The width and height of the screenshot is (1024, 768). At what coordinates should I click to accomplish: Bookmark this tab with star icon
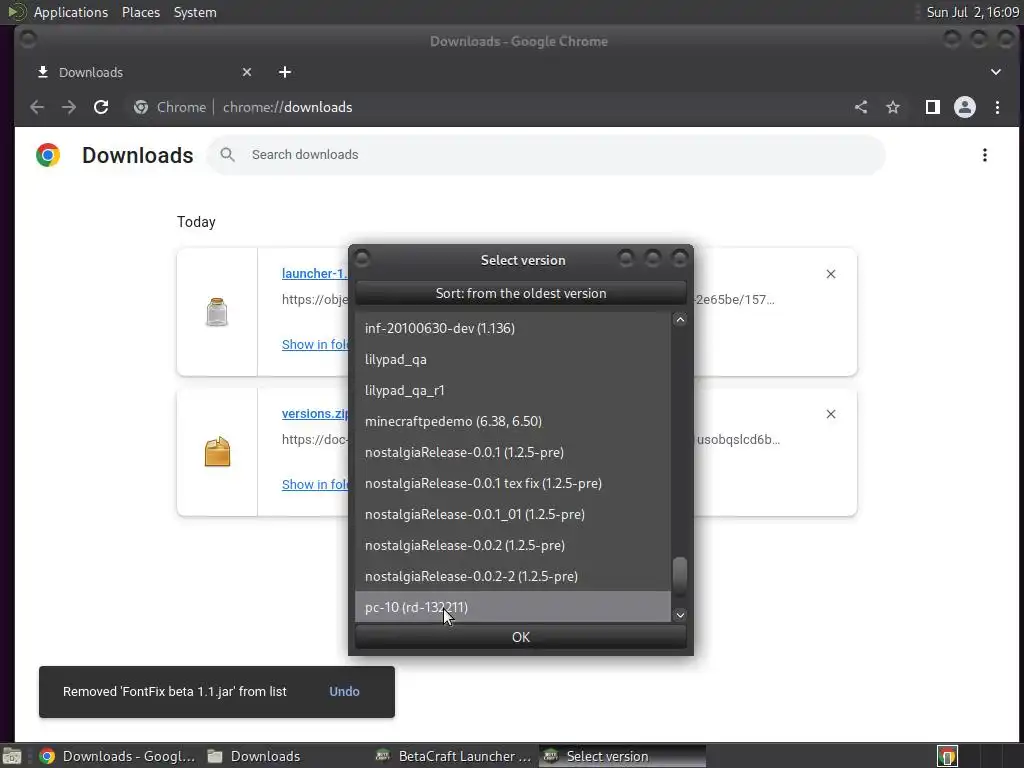pos(893,107)
